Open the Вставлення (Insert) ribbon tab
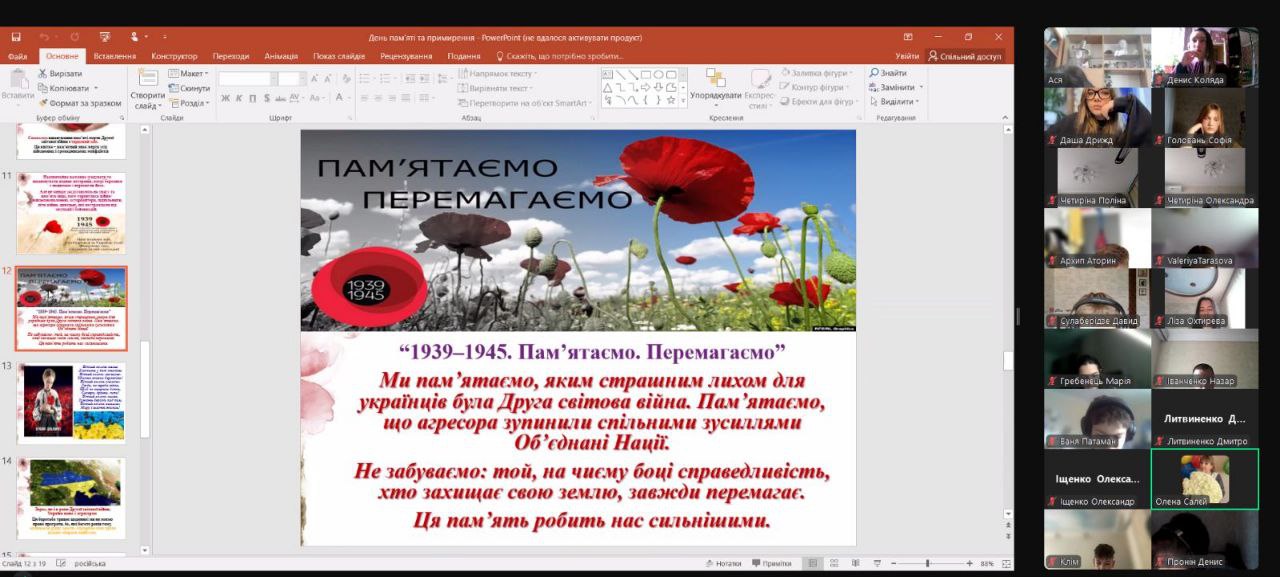Screen dimensions: 1280x577 [x=114, y=56]
